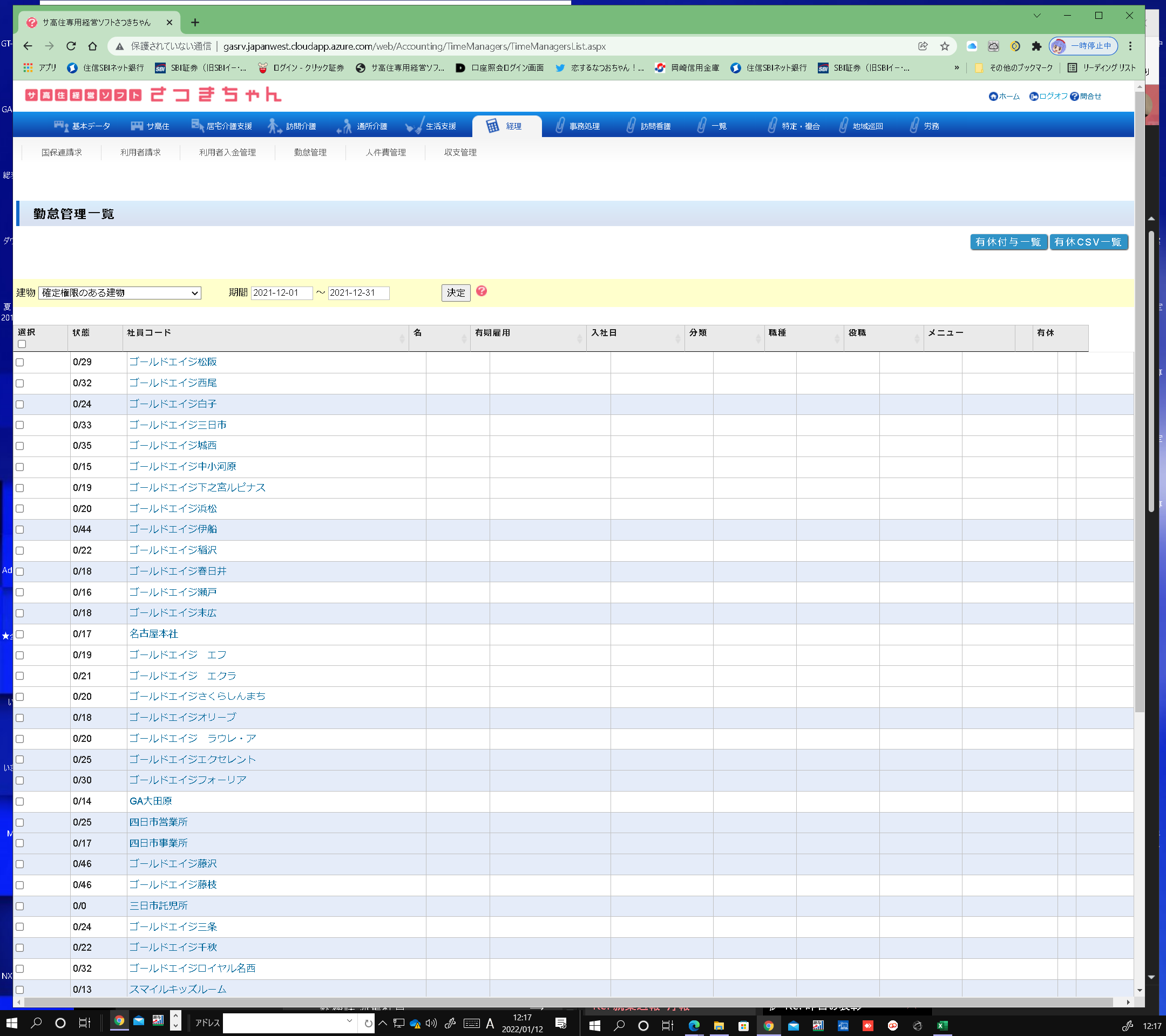This screenshot has width=1166, height=1036.
Task: Open the Chrome extensions puzzle icon
Action: coord(1036,46)
